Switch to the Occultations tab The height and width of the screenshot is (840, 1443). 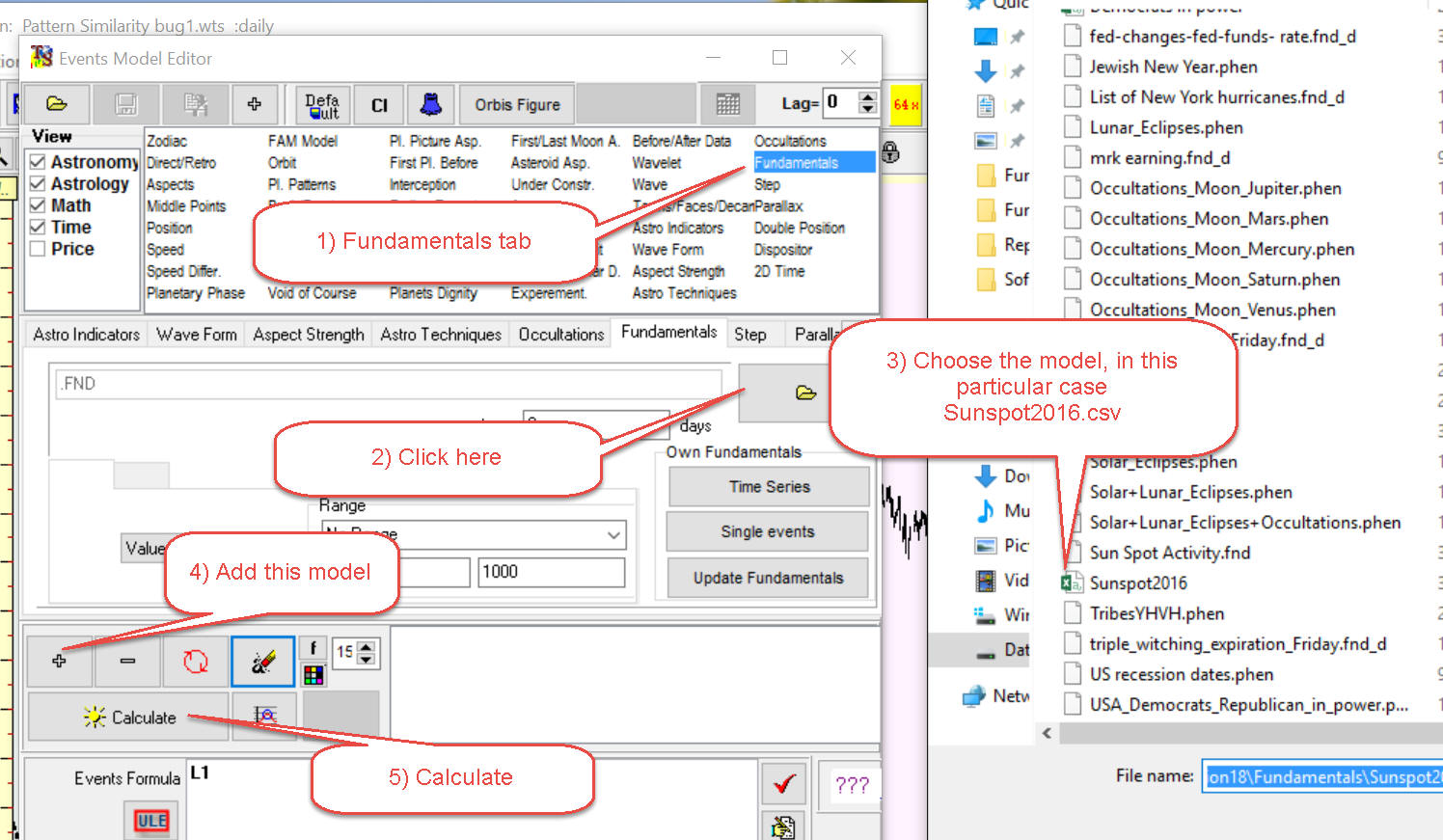click(560, 335)
